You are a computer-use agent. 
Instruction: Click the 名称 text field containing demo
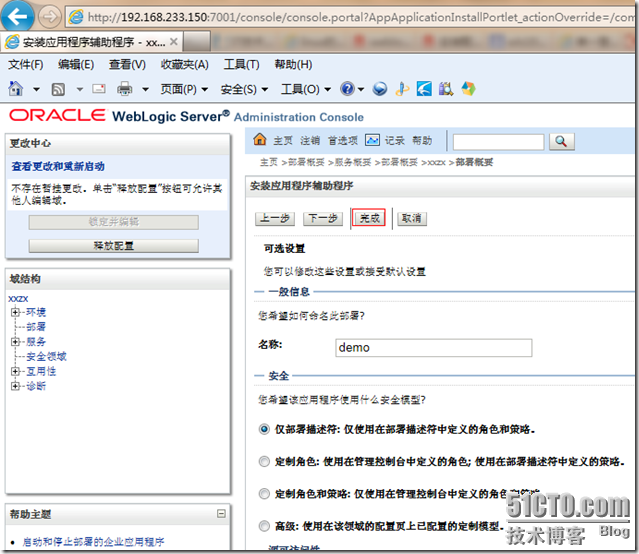pyautogui.click(x=434, y=348)
